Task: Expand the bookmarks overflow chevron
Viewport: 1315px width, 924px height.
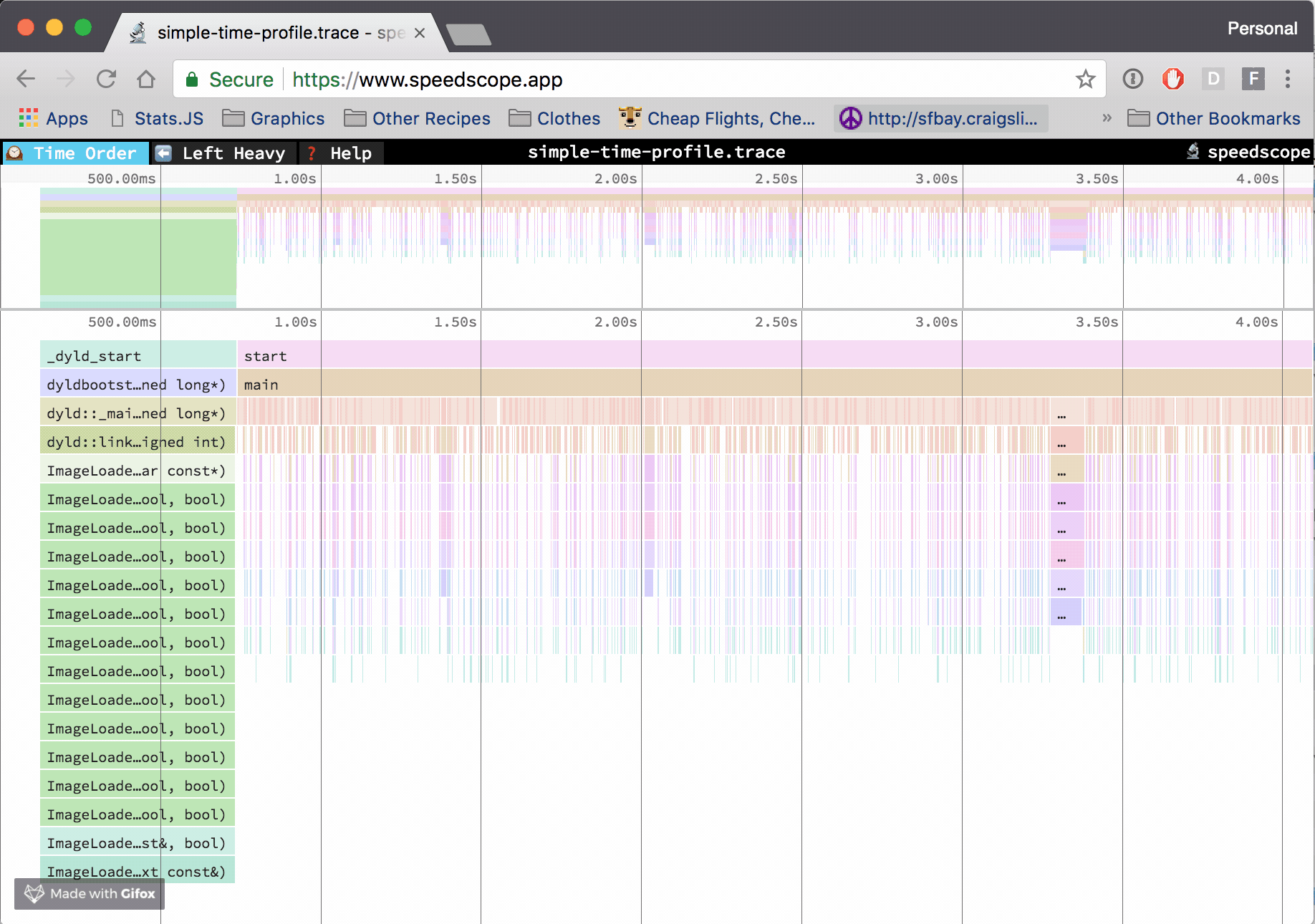Action: (1106, 118)
